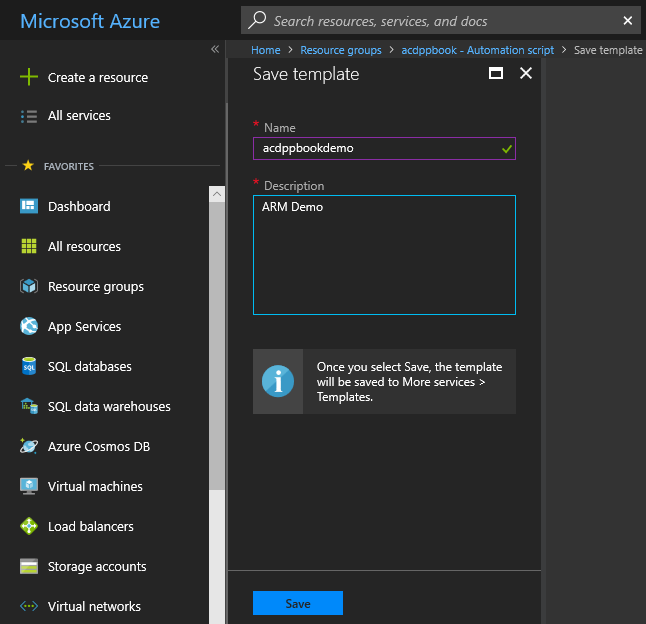Open the Azure Cosmos DB icon
The height and width of the screenshot is (624, 646).
pos(29,446)
